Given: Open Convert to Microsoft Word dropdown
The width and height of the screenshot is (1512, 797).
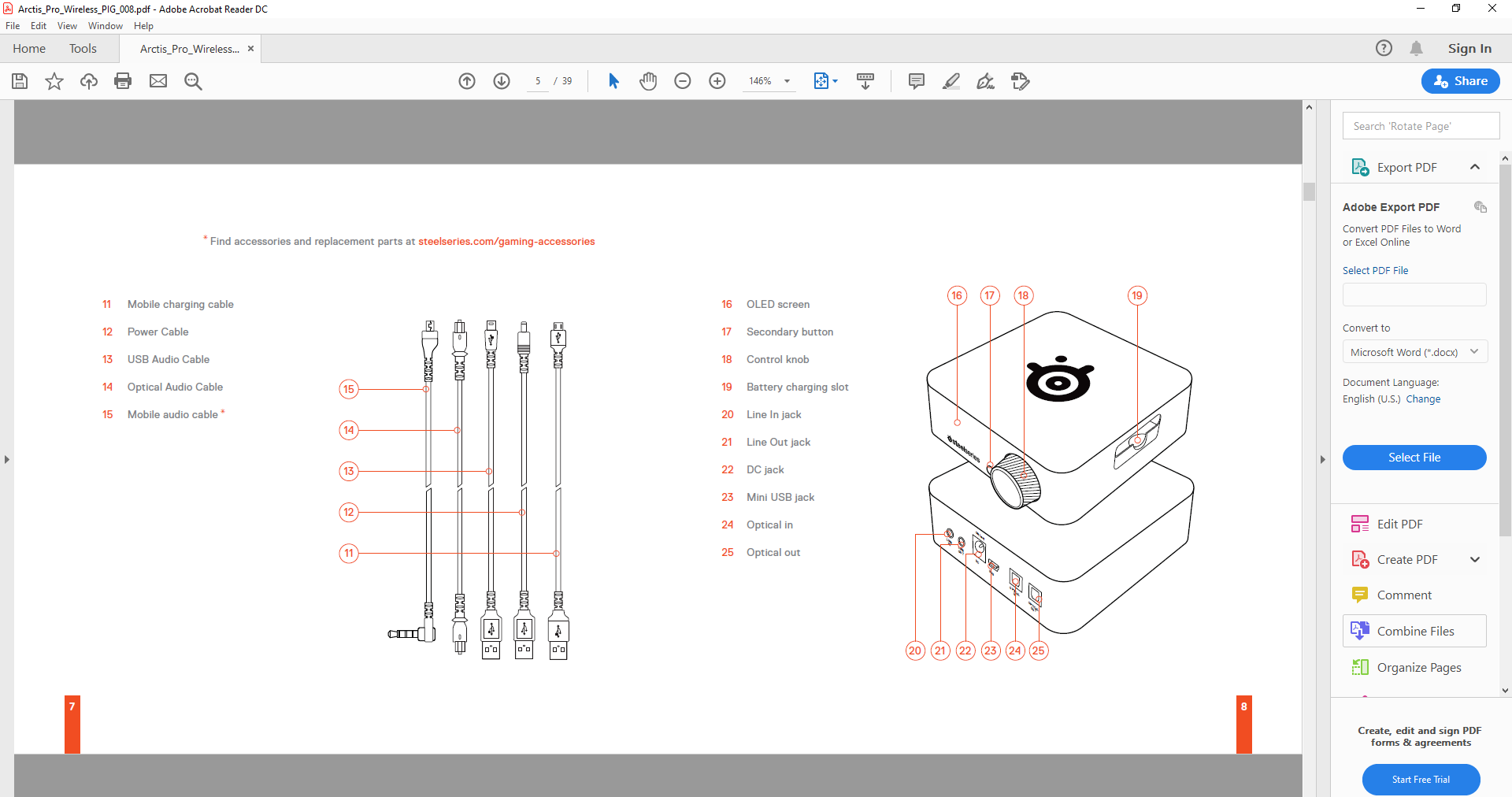Looking at the screenshot, I should [x=1414, y=352].
